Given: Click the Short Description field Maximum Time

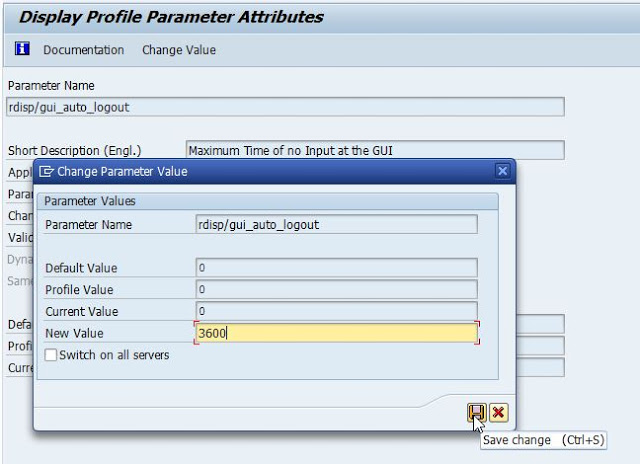Looking at the screenshot, I should [x=375, y=150].
